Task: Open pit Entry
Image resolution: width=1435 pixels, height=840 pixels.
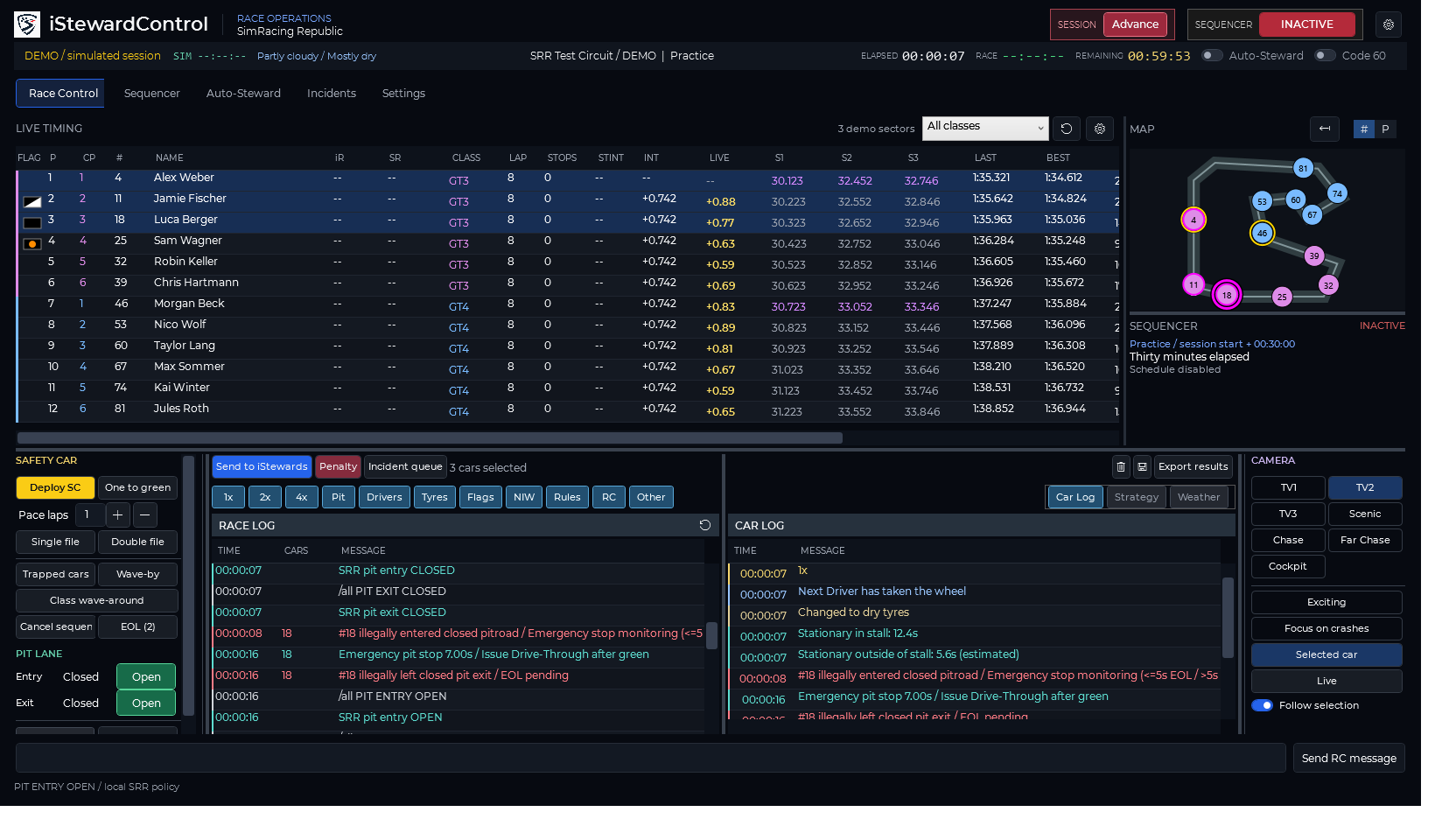Action: pyautogui.click(x=146, y=676)
